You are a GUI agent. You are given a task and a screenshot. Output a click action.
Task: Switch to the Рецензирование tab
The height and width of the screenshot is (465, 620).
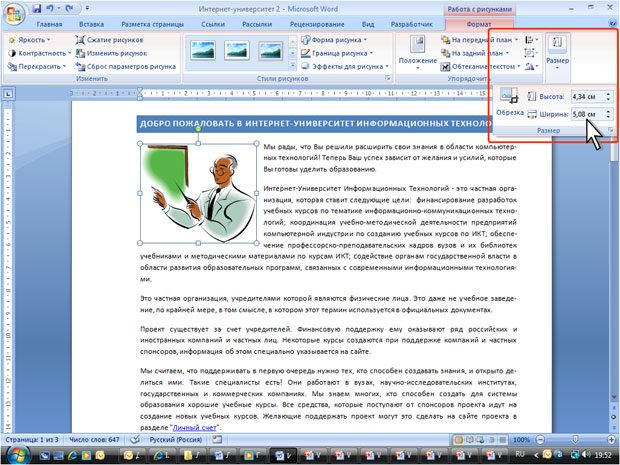pyautogui.click(x=317, y=24)
